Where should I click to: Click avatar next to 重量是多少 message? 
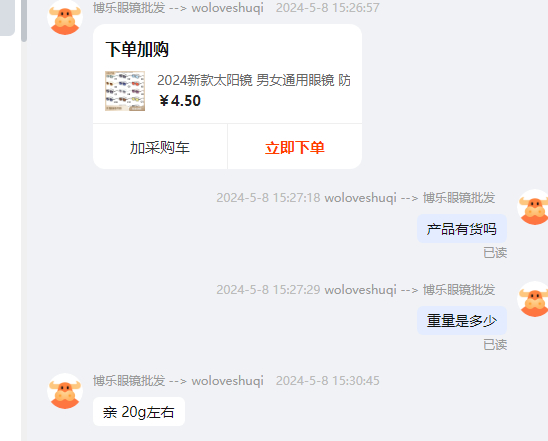[534, 299]
